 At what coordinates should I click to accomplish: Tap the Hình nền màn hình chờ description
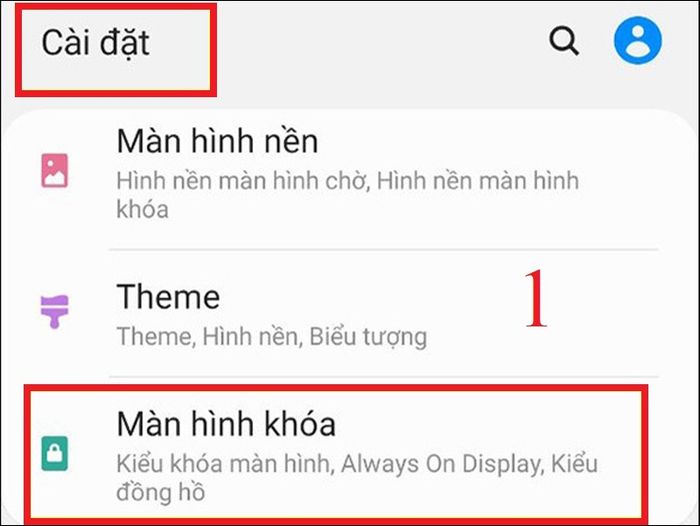(242, 181)
